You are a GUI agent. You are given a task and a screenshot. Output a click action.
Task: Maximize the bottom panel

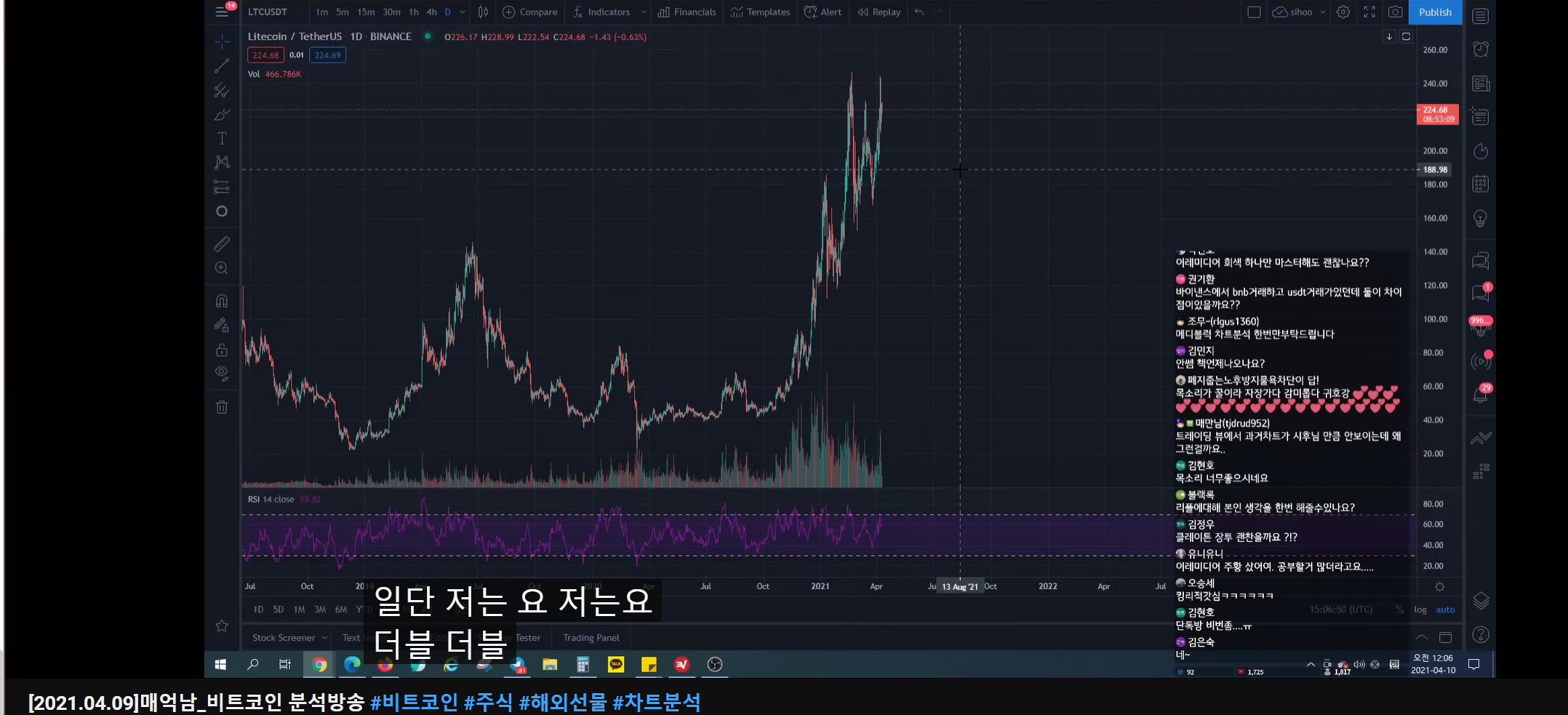tap(1446, 637)
